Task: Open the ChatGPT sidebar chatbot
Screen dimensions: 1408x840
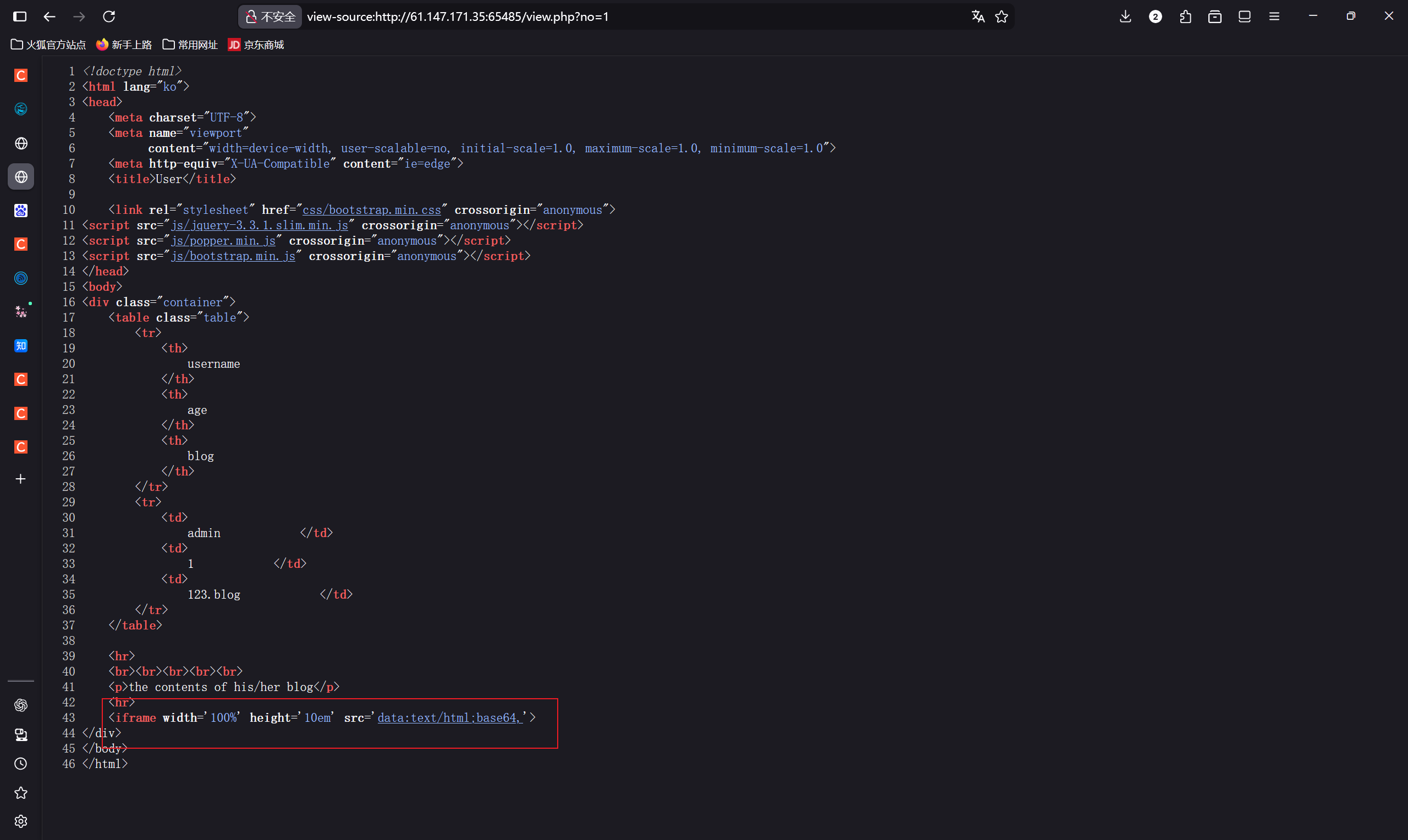Action: click(x=21, y=705)
